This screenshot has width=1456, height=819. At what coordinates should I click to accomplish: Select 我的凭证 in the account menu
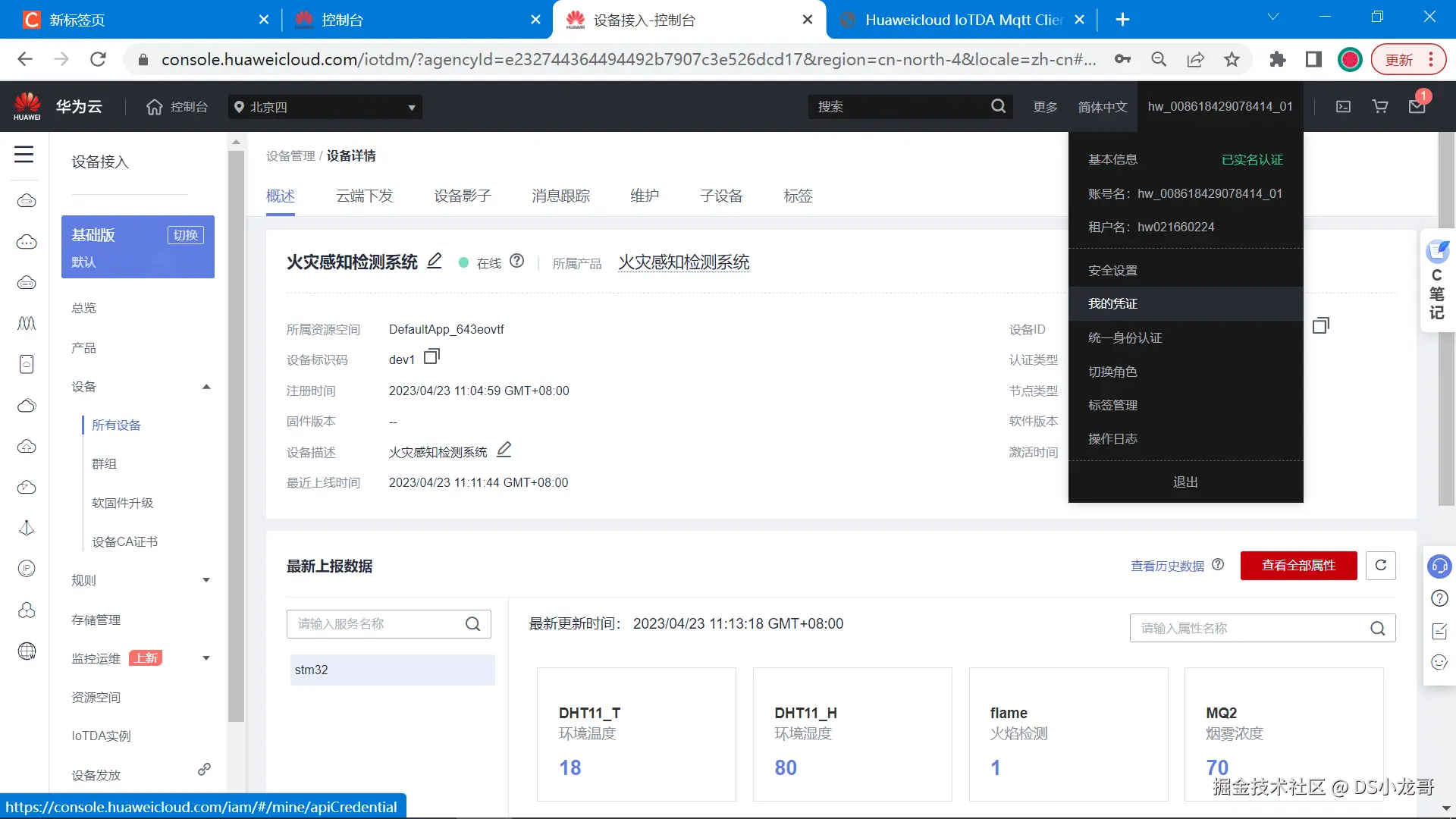click(1112, 303)
